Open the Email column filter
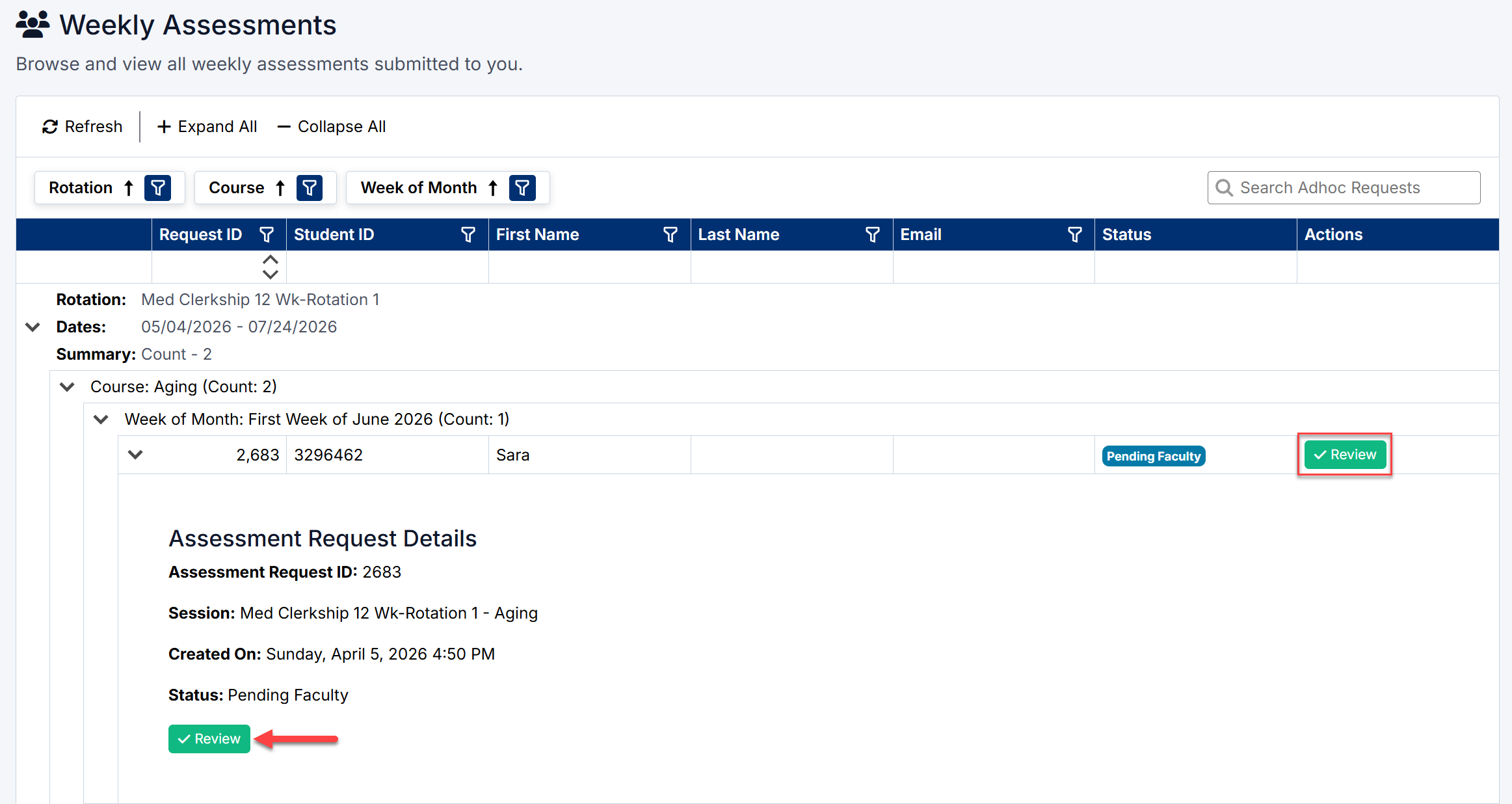The image size is (1512, 804). [1075, 235]
